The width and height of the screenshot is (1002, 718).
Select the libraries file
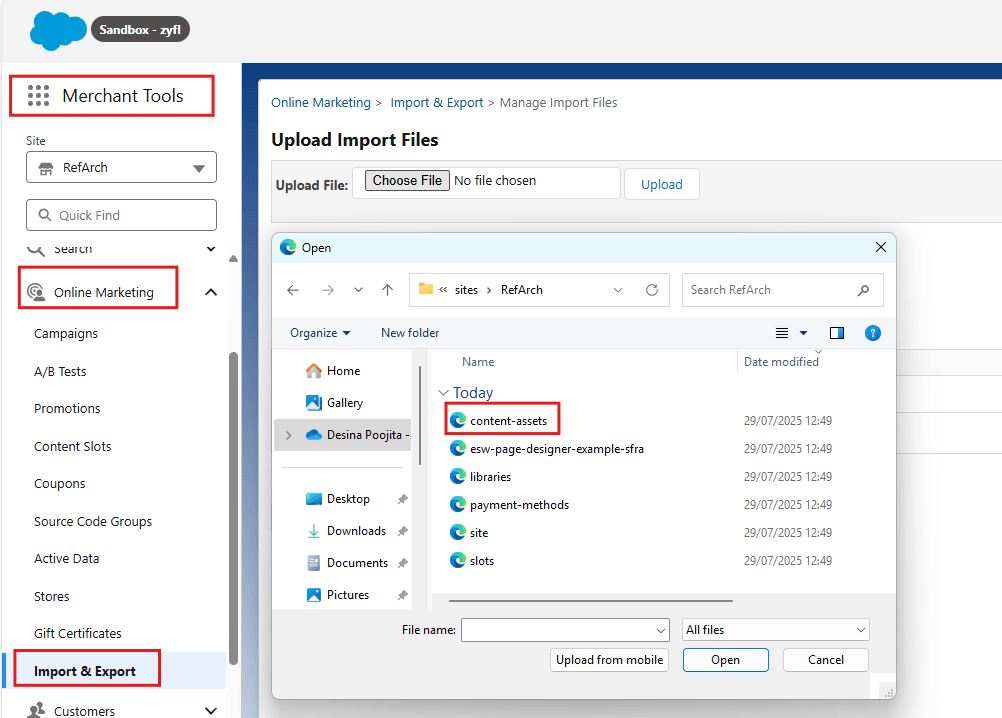pyautogui.click(x=490, y=477)
